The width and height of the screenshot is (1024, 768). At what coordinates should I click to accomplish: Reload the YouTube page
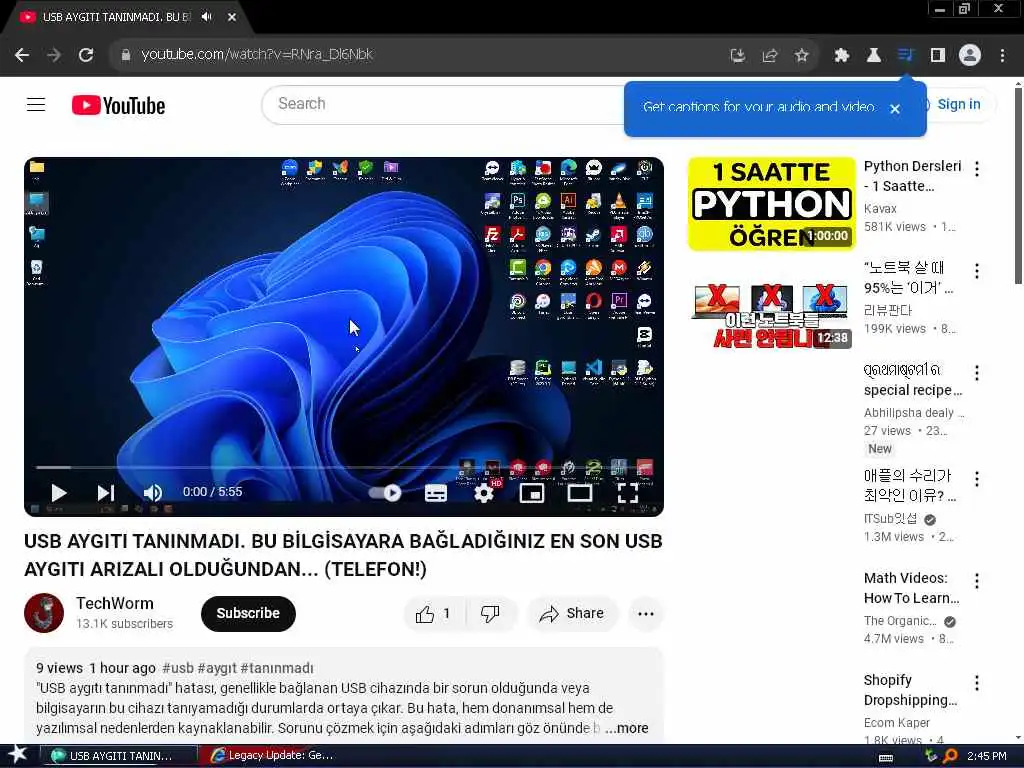pos(86,55)
